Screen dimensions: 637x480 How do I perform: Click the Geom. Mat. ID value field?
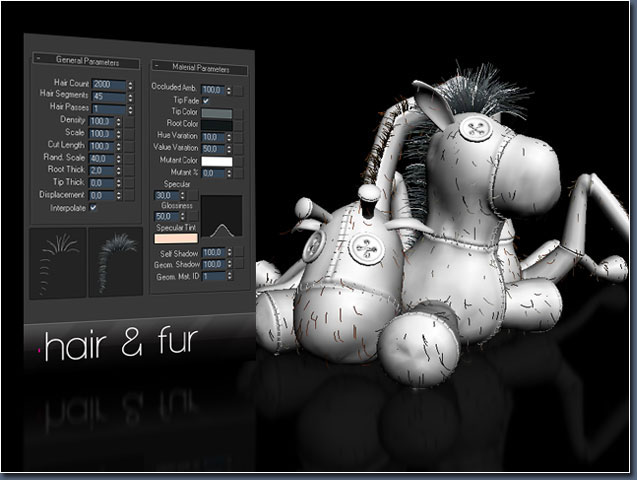click(213, 276)
